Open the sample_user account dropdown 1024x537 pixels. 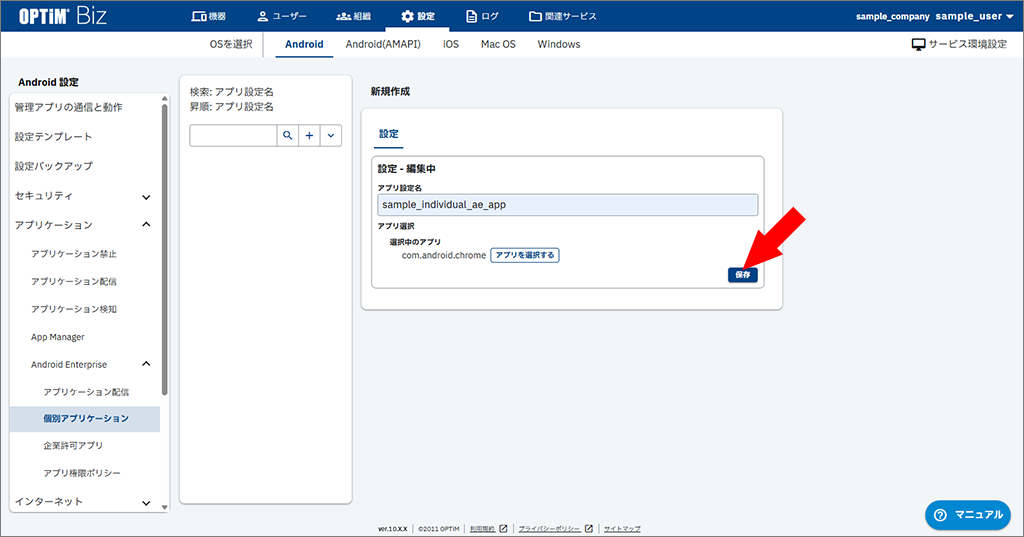pos(974,16)
